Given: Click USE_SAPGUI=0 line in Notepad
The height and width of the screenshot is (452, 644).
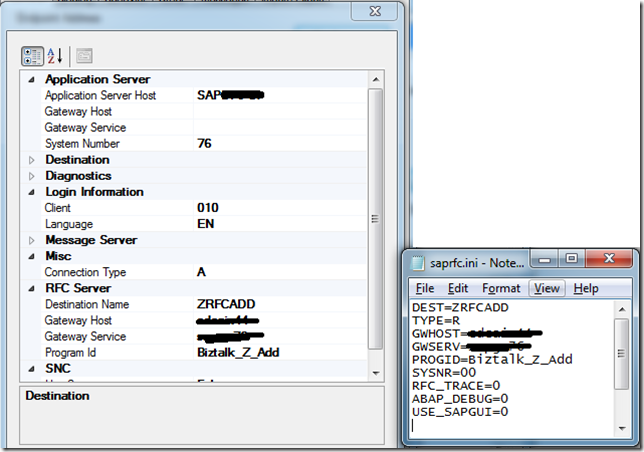Looking at the screenshot, I should [x=460, y=412].
